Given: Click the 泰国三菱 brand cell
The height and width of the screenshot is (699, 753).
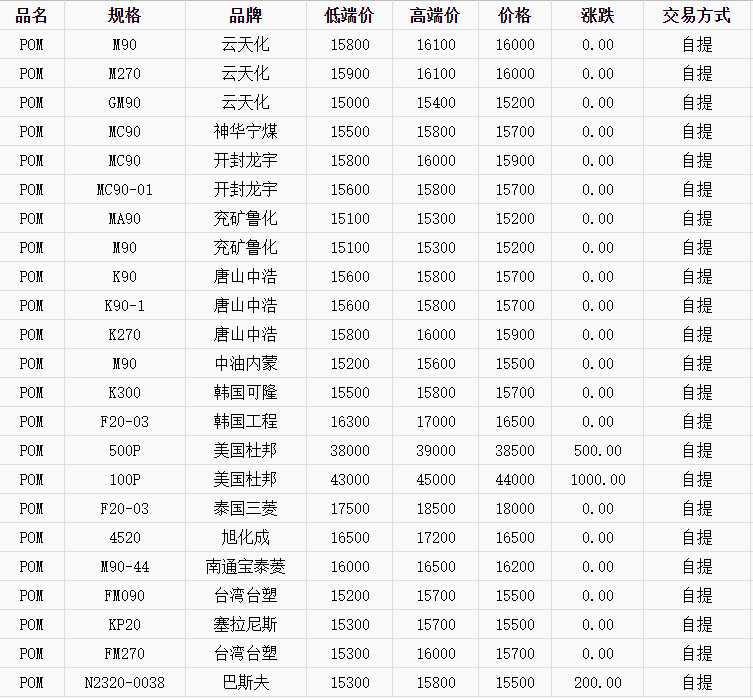Looking at the screenshot, I should click(x=245, y=508).
